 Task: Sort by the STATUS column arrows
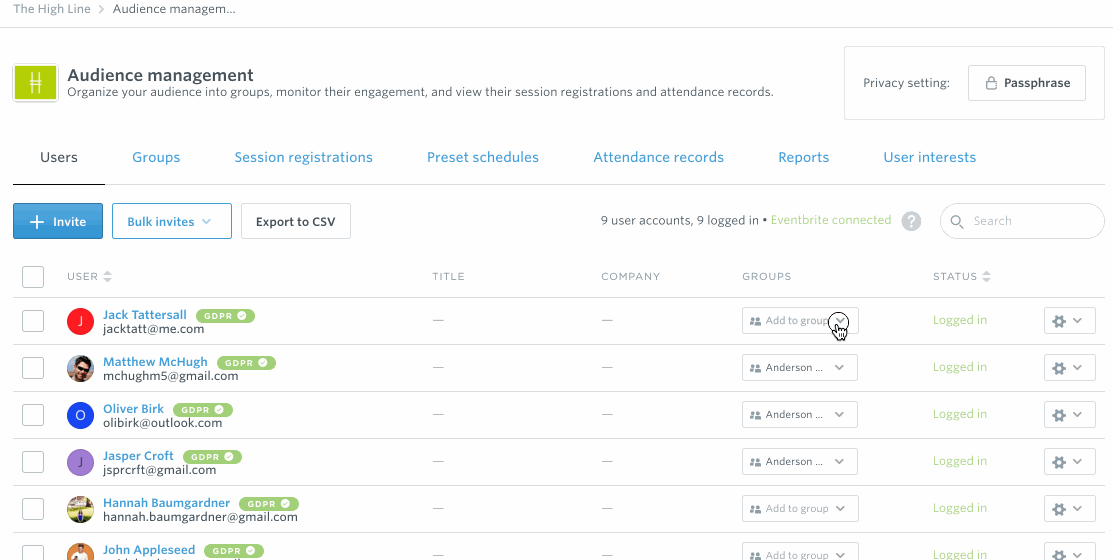pos(987,277)
